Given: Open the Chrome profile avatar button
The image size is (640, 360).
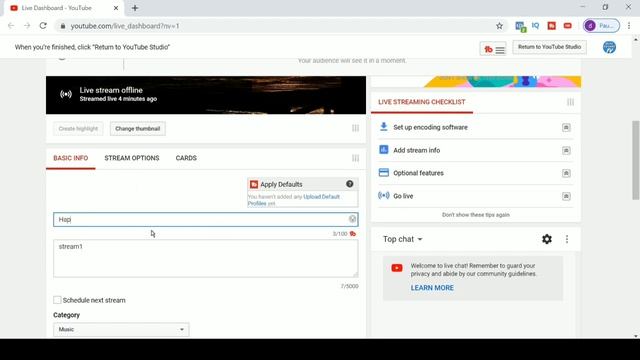Looking at the screenshot, I should 601,26.
